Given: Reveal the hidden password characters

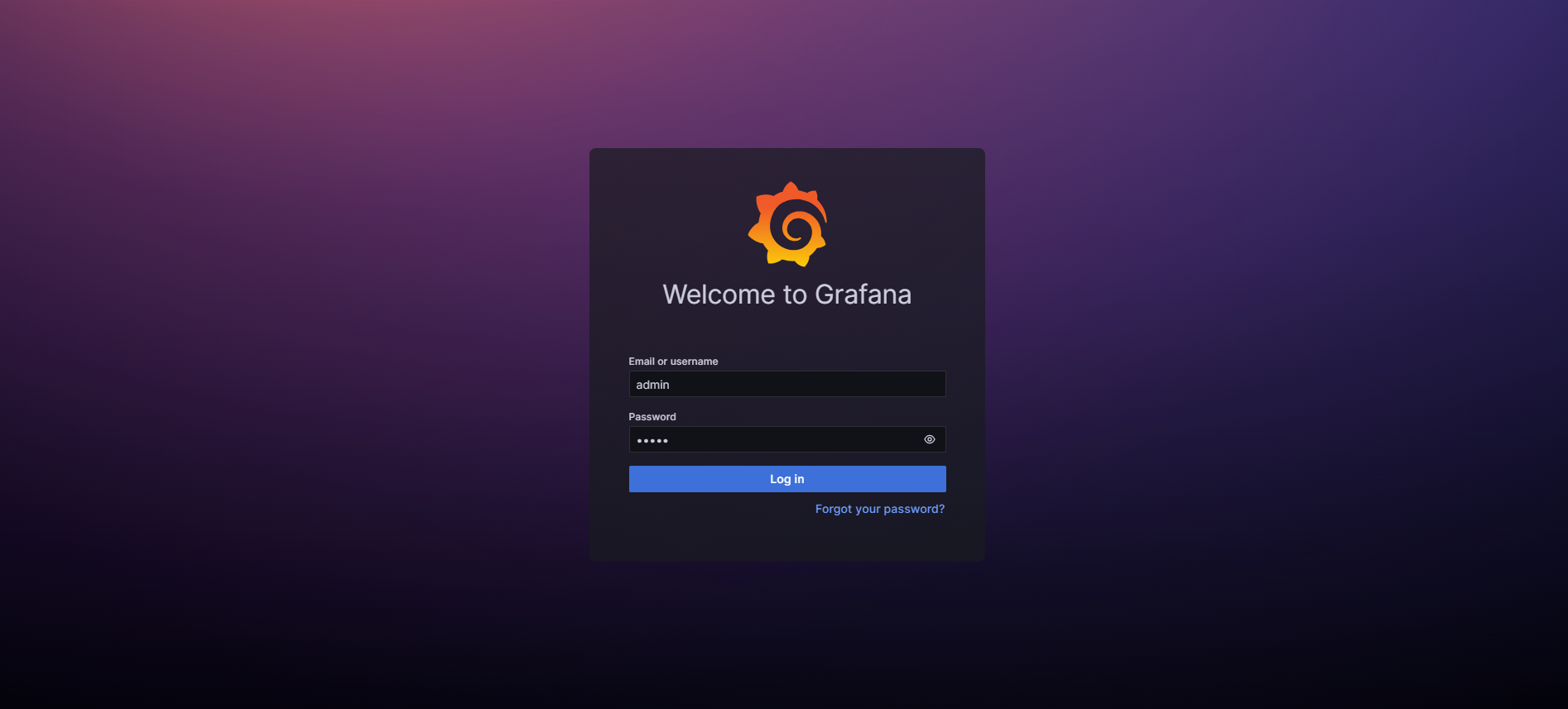Looking at the screenshot, I should (x=929, y=439).
